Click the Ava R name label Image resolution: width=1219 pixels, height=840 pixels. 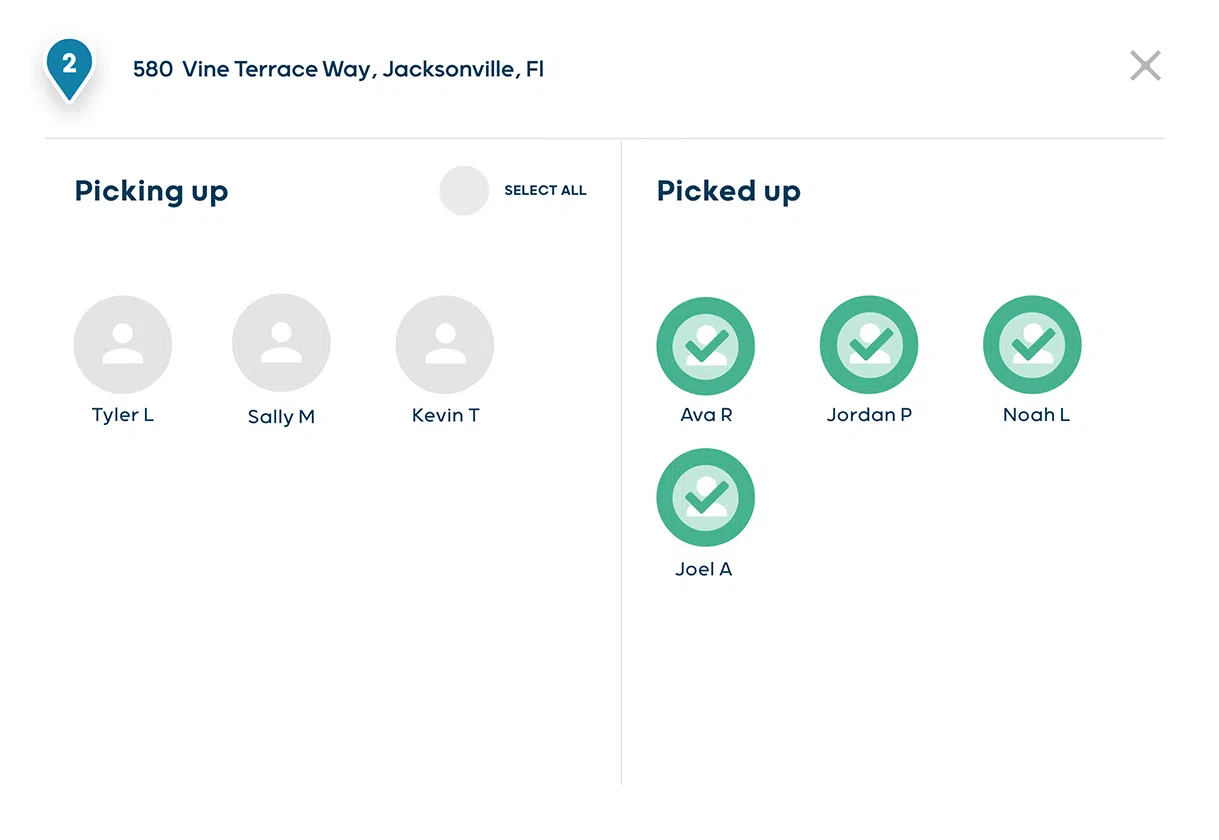pyautogui.click(x=706, y=415)
